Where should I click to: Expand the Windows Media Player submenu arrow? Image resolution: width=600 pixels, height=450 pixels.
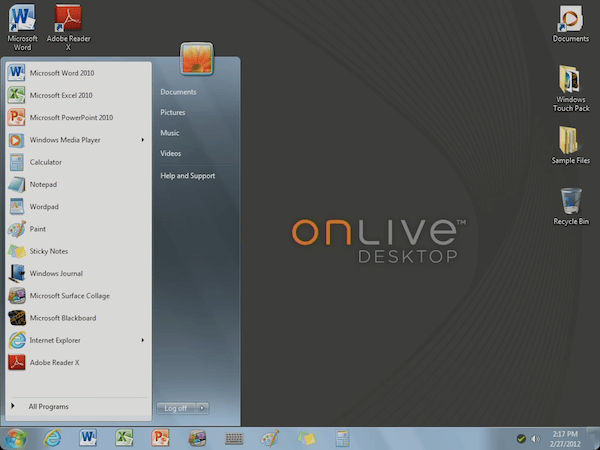tap(143, 140)
